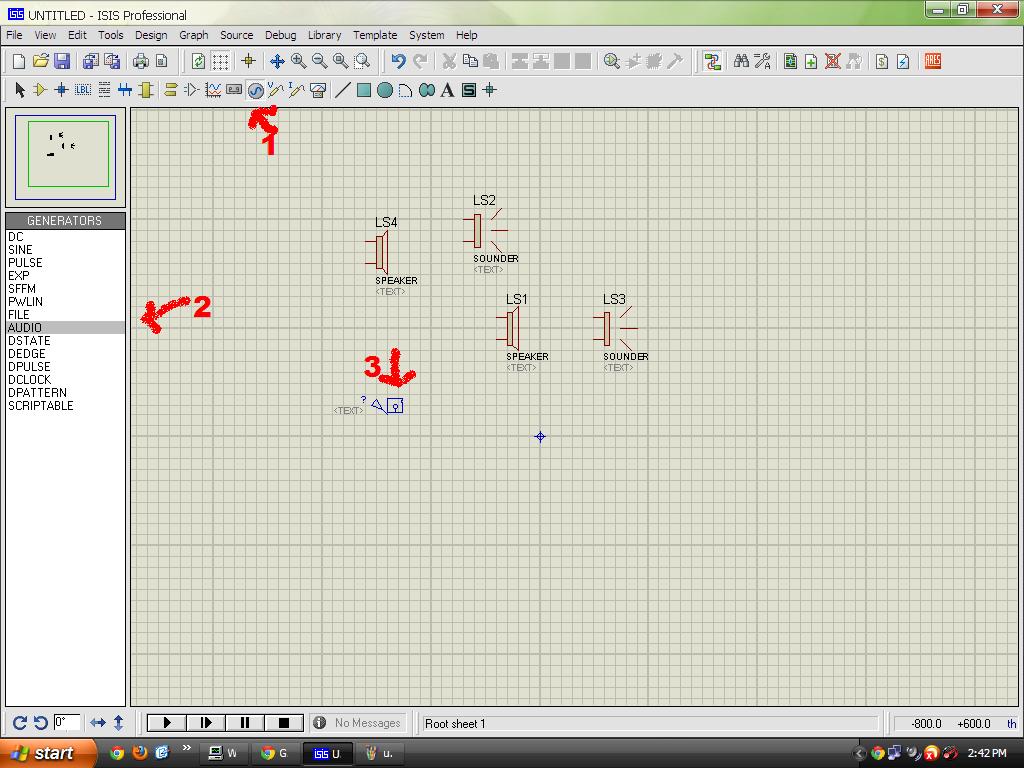Open the Design menu

(151, 35)
